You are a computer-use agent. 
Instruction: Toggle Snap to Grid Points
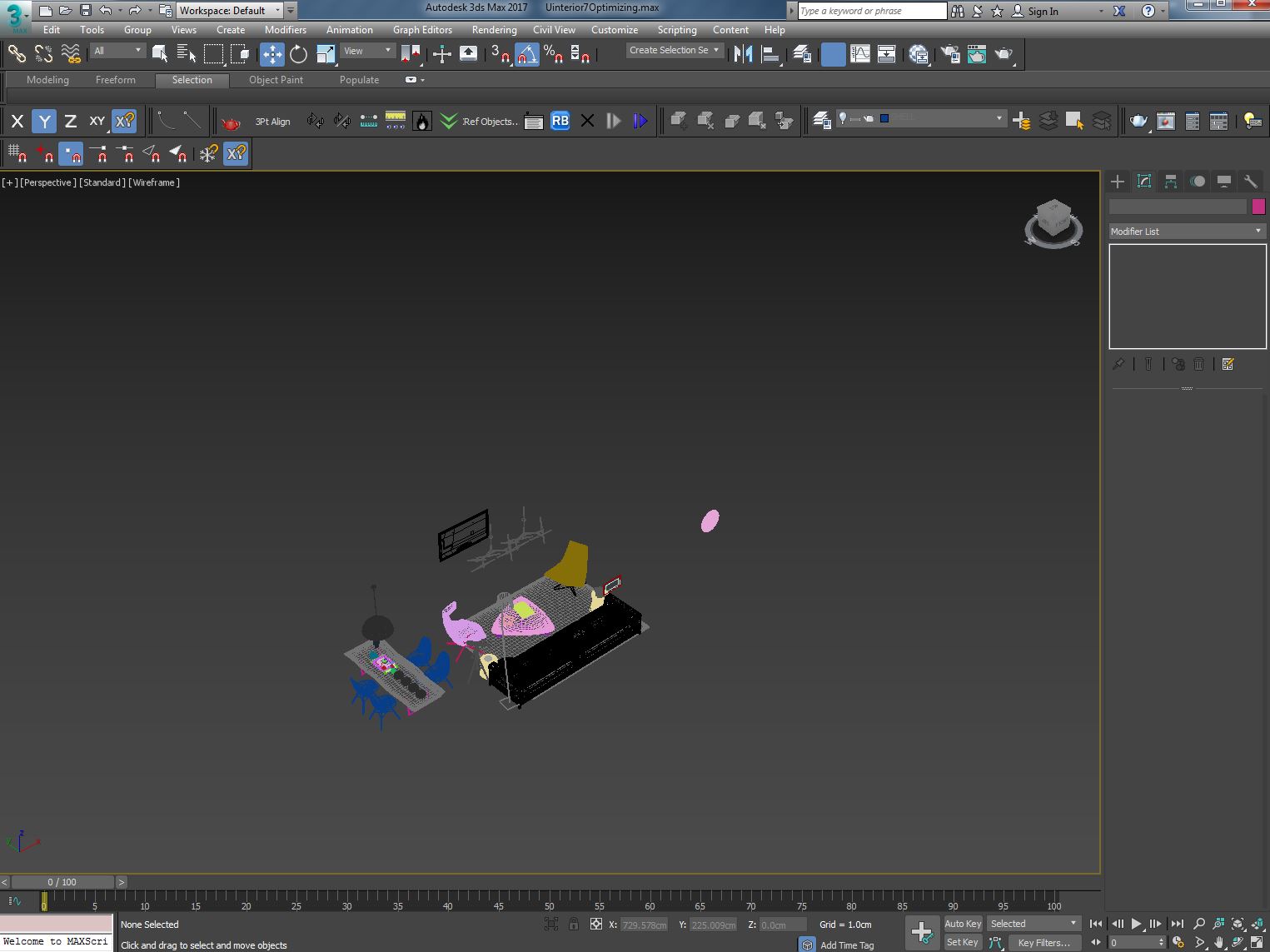tap(17, 153)
